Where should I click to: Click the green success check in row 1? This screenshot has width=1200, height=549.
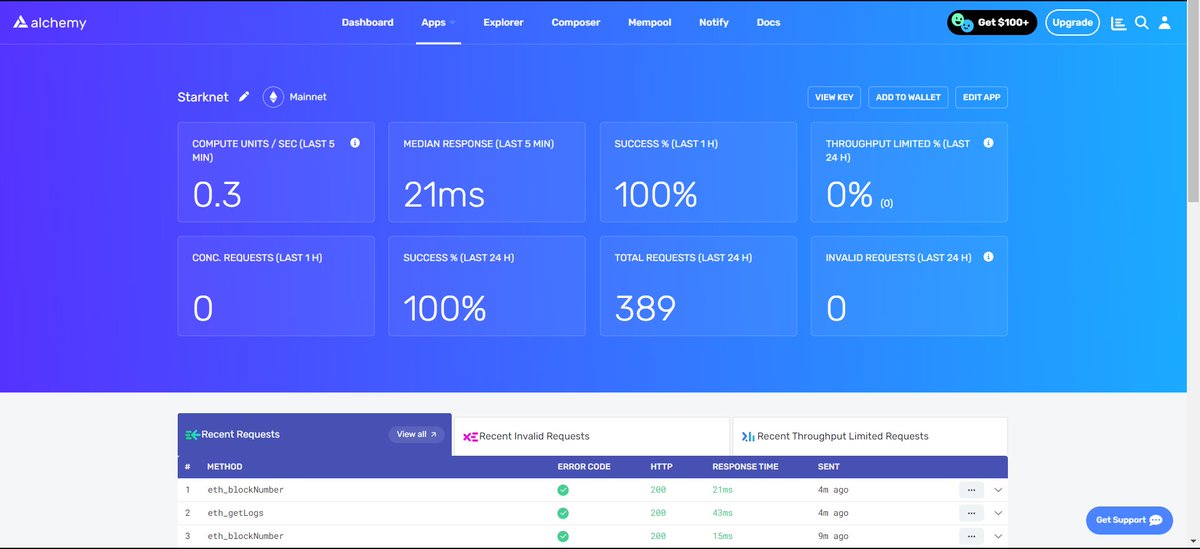[x=563, y=490]
